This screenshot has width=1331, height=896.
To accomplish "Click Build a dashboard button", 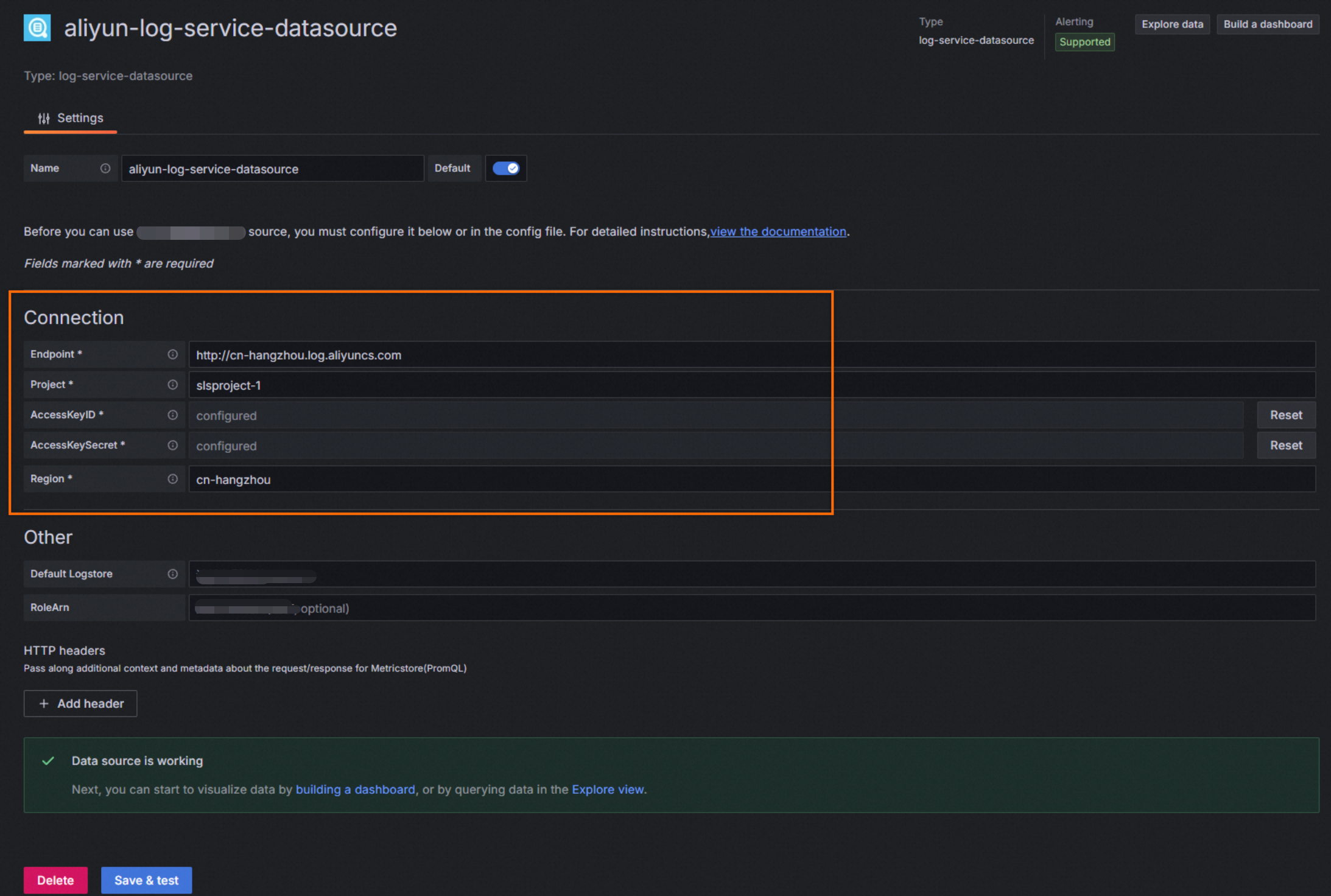I will 1268,24.
